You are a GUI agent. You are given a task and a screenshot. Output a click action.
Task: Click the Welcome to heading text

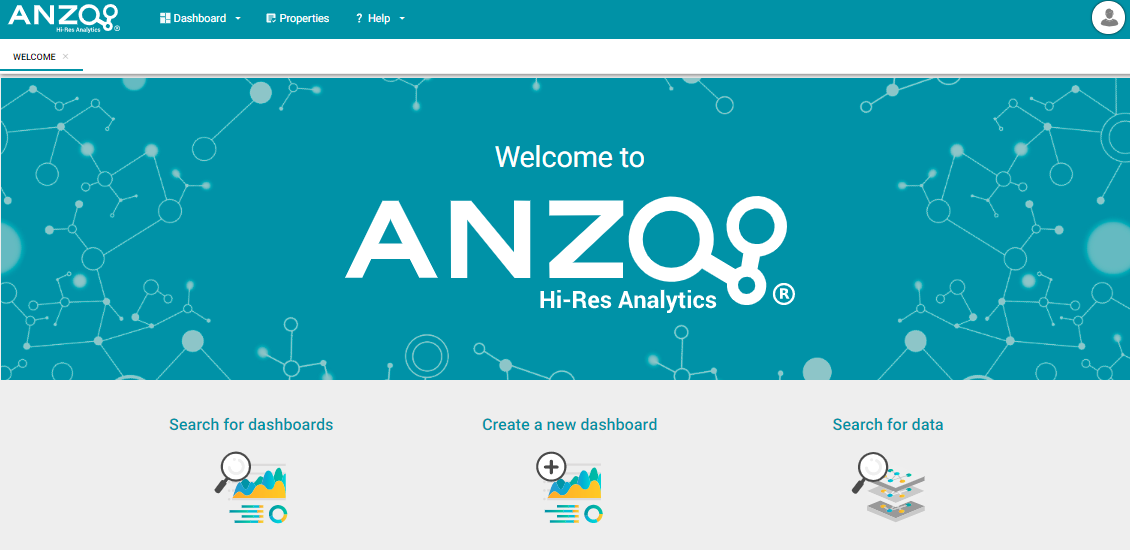[x=569, y=156]
